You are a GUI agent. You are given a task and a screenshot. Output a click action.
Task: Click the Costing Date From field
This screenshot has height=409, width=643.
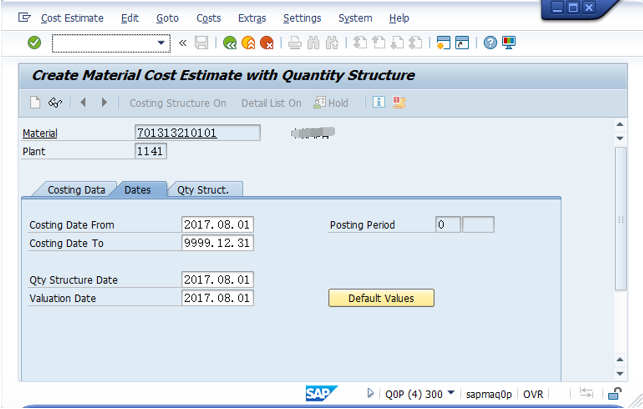pos(217,224)
